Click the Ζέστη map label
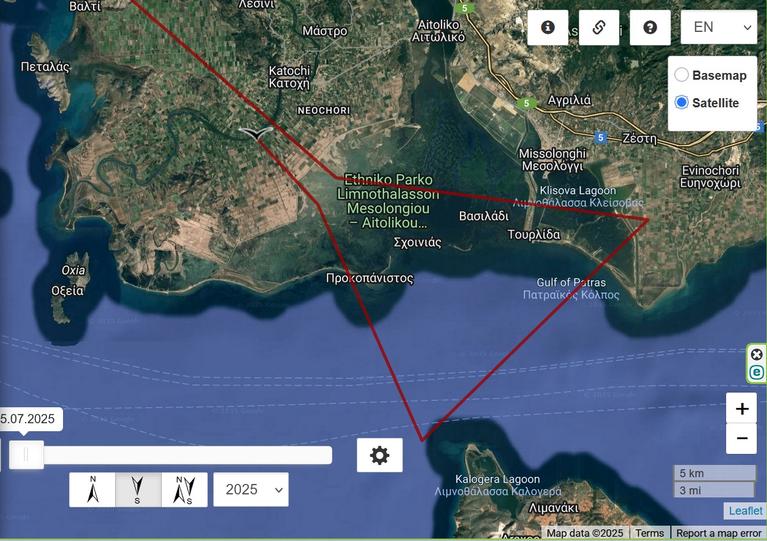This screenshot has width=767, height=541. pyautogui.click(x=639, y=138)
